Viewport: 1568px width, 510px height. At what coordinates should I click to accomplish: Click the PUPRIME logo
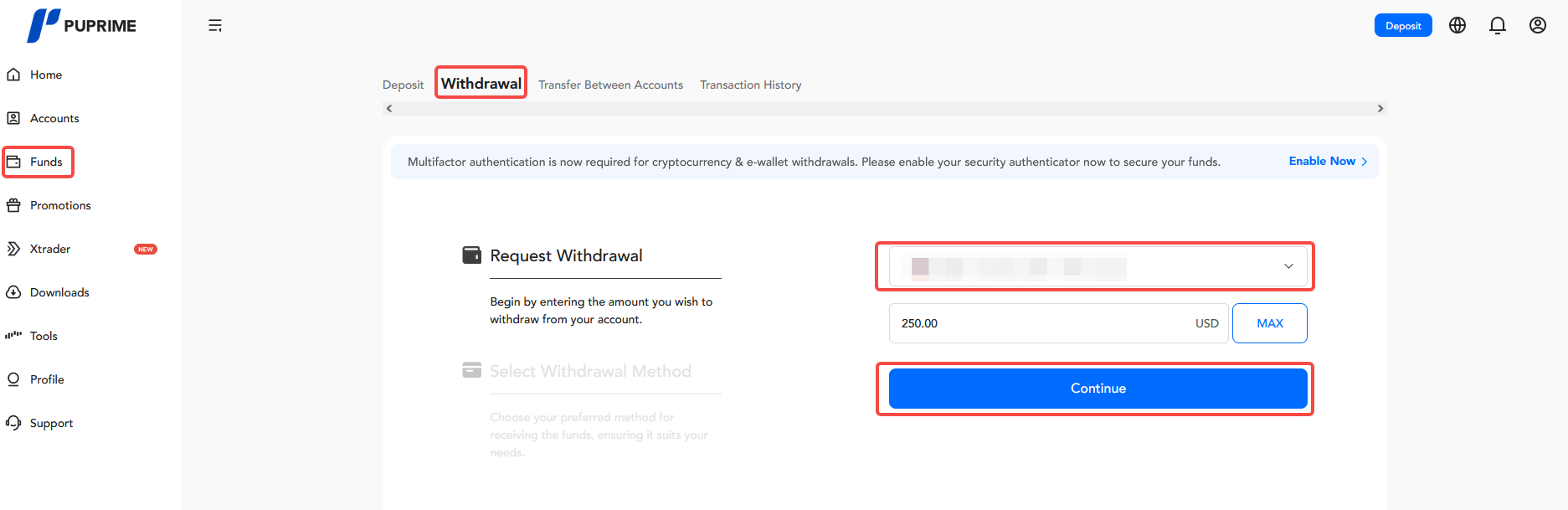coord(81,25)
